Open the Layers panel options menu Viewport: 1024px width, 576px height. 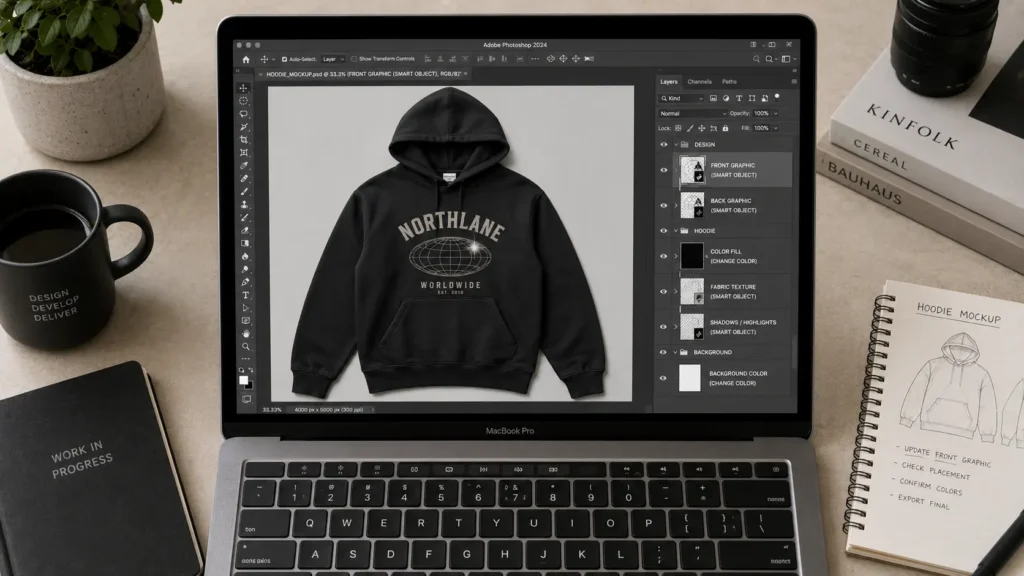pyautogui.click(x=794, y=82)
